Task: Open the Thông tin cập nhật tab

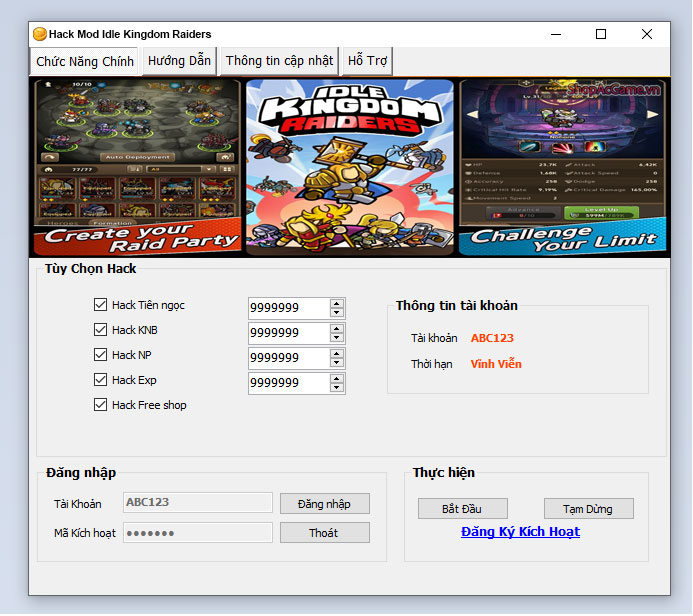Action: tap(279, 61)
